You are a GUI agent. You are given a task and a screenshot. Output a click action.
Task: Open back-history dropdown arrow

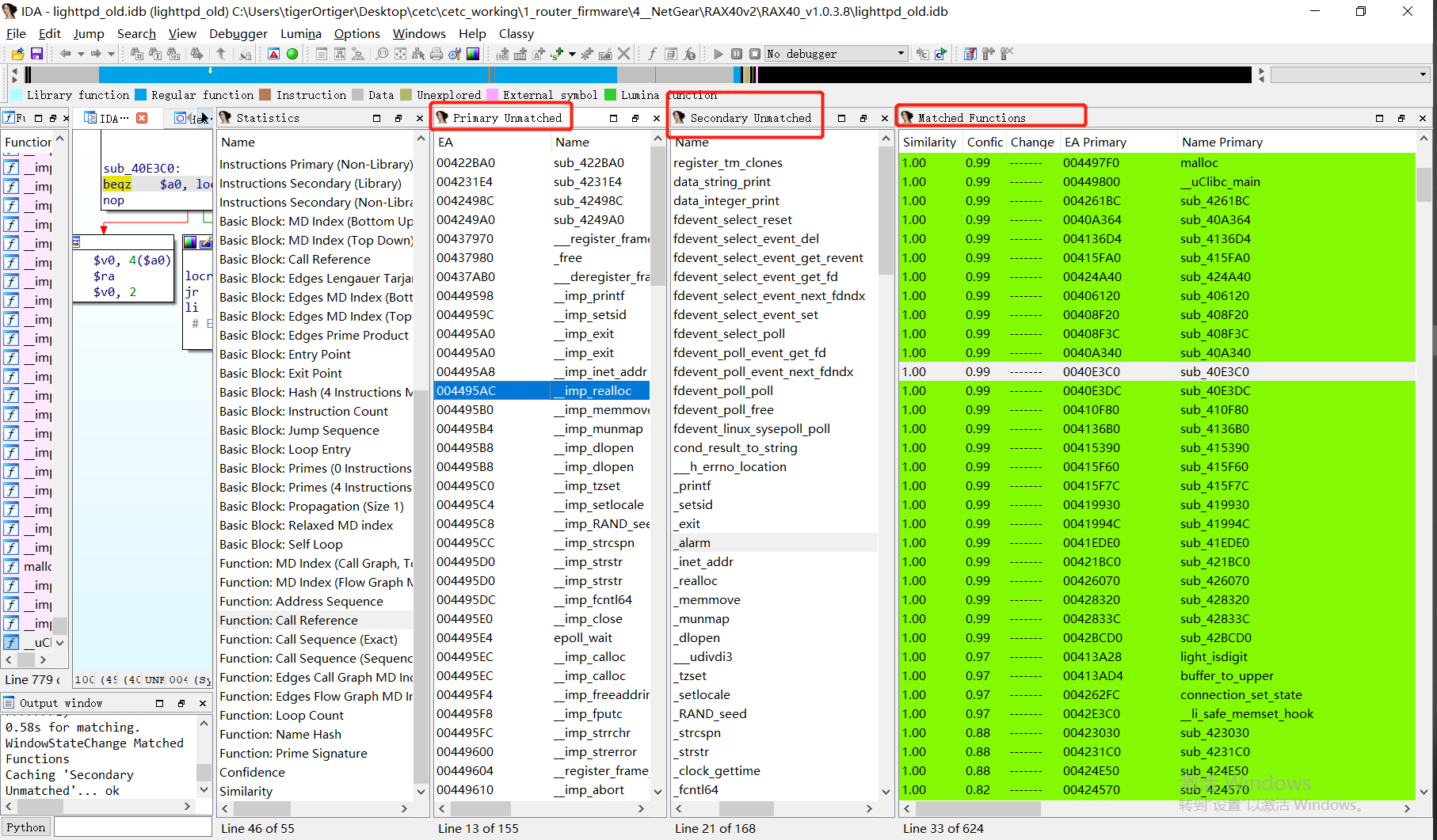pyautogui.click(x=80, y=54)
